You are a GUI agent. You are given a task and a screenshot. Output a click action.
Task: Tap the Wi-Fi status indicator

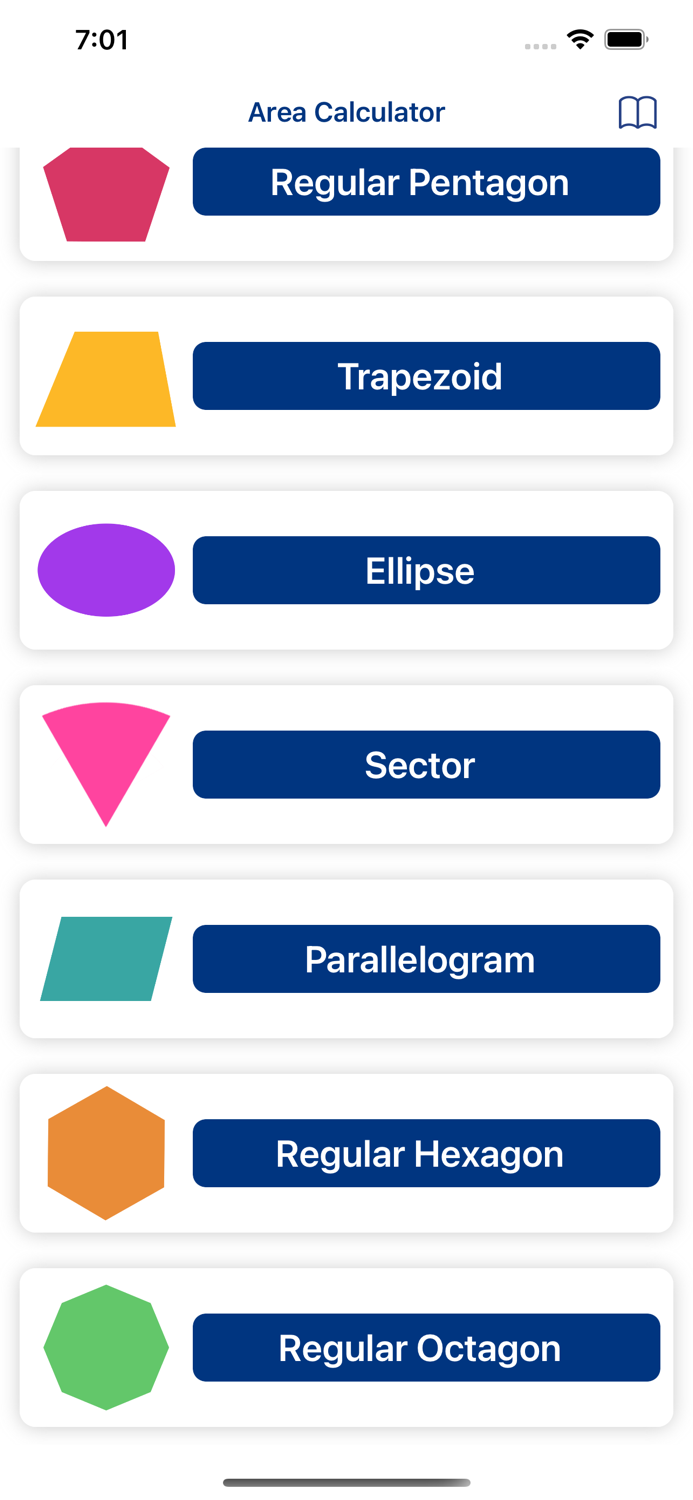(581, 40)
